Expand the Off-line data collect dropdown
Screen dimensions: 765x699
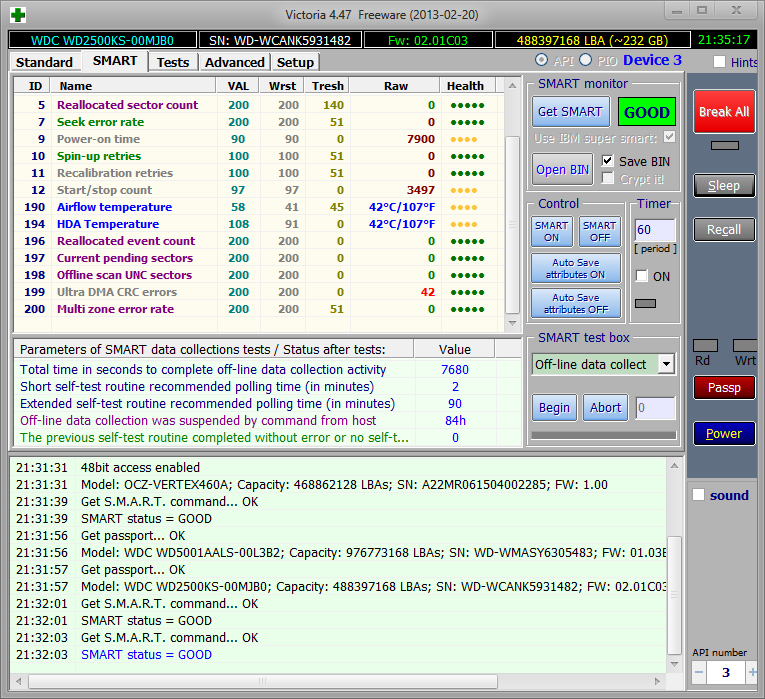pyautogui.click(x=666, y=364)
